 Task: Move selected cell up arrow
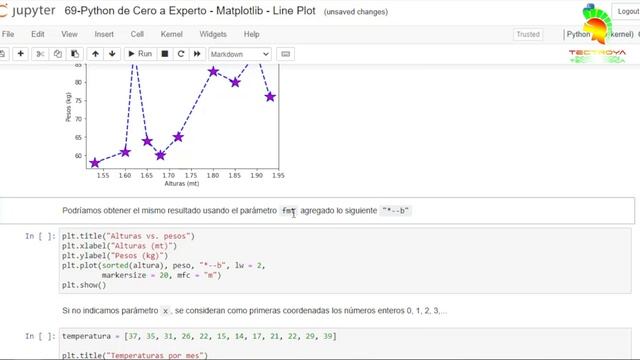[95, 54]
